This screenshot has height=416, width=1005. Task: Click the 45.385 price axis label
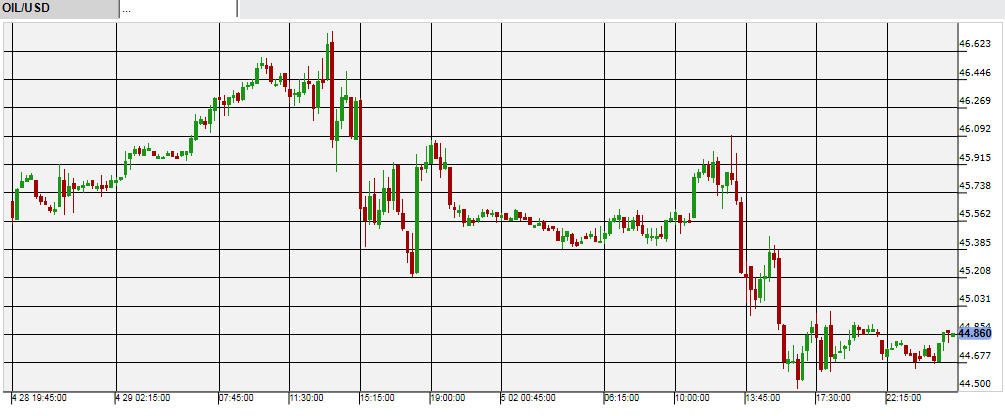click(x=974, y=242)
